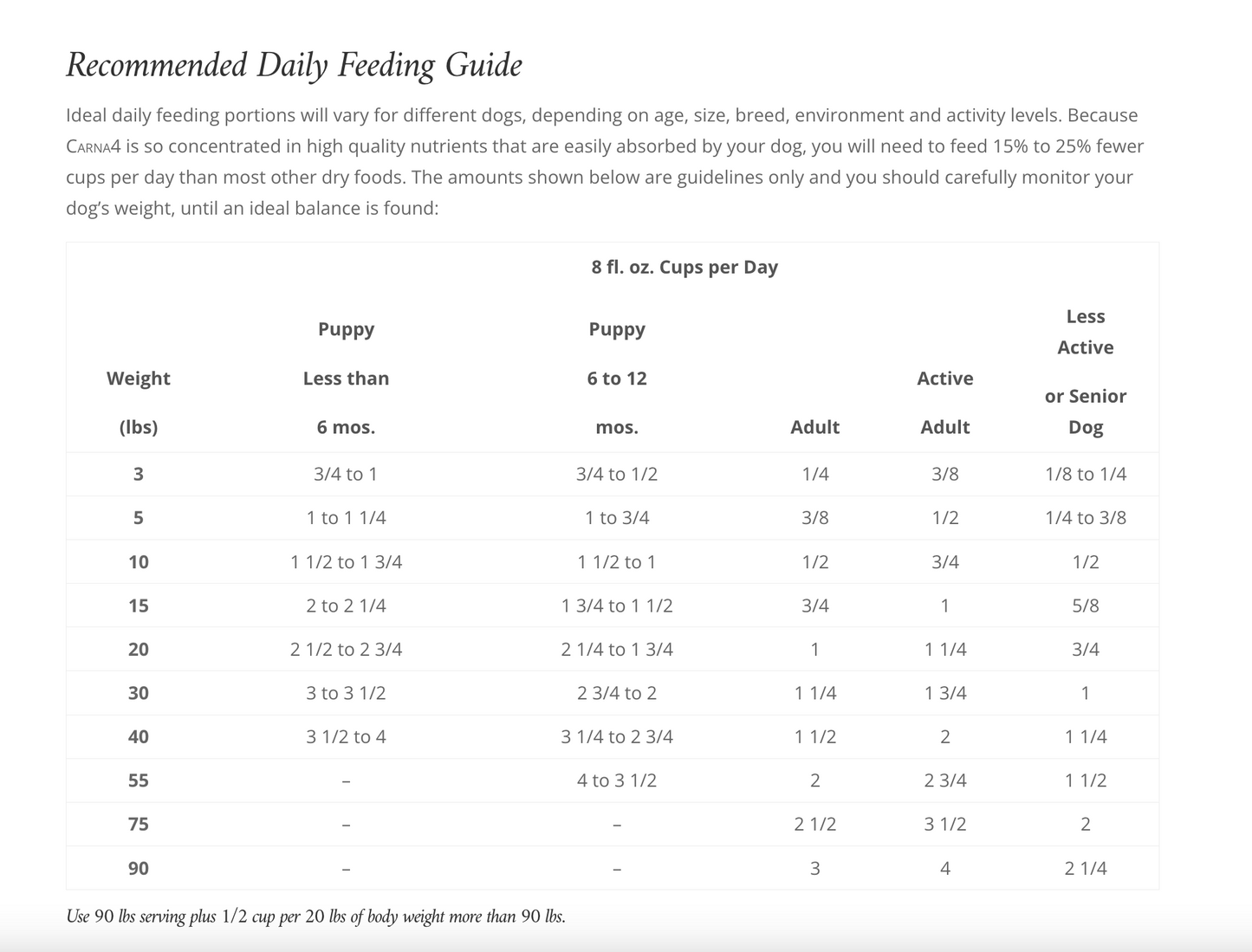Viewport: 1252px width, 952px height.
Task: Click the 'Recommended Daily Feeding Guide' heading
Action: pos(294,66)
